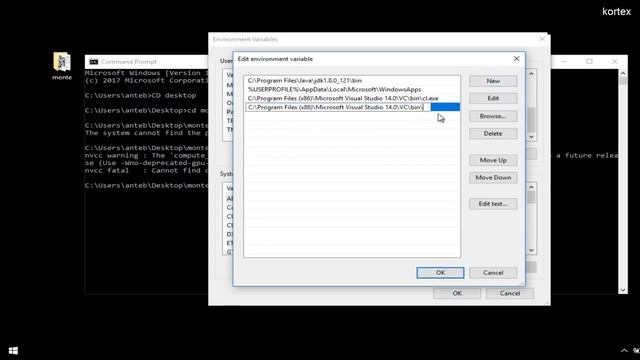Image resolution: width=640 pixels, height=360 pixels.
Task: Click the New button in Edit environment variable
Action: [x=493, y=81]
